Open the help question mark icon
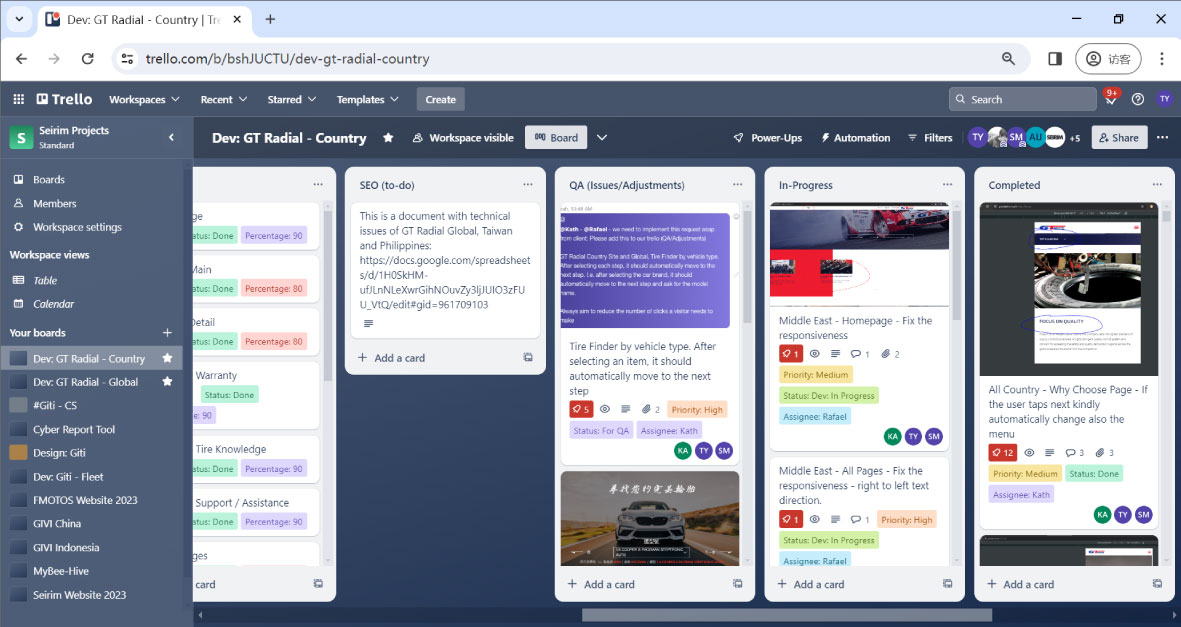 click(1137, 99)
